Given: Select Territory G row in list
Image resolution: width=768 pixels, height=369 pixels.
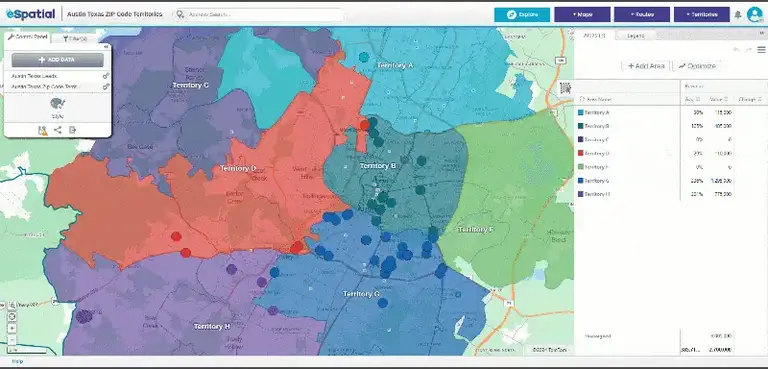Looking at the screenshot, I should click(x=671, y=181).
